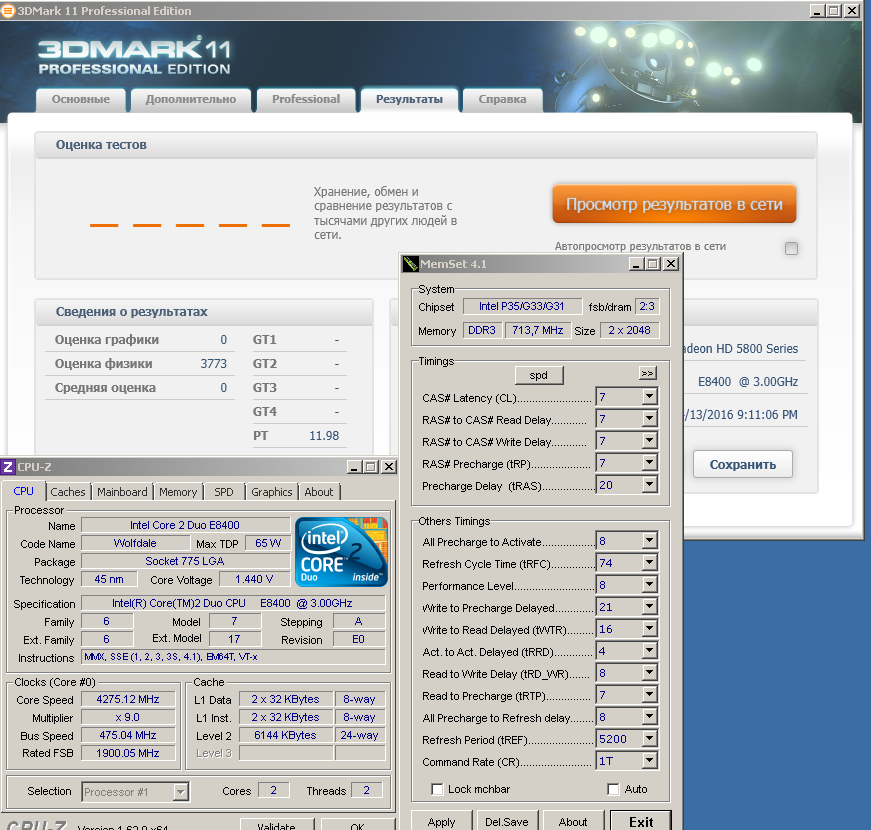Open the Precharge Delay (tRAS) dropdown
Viewport: 871px width, 830px height.
click(x=649, y=484)
